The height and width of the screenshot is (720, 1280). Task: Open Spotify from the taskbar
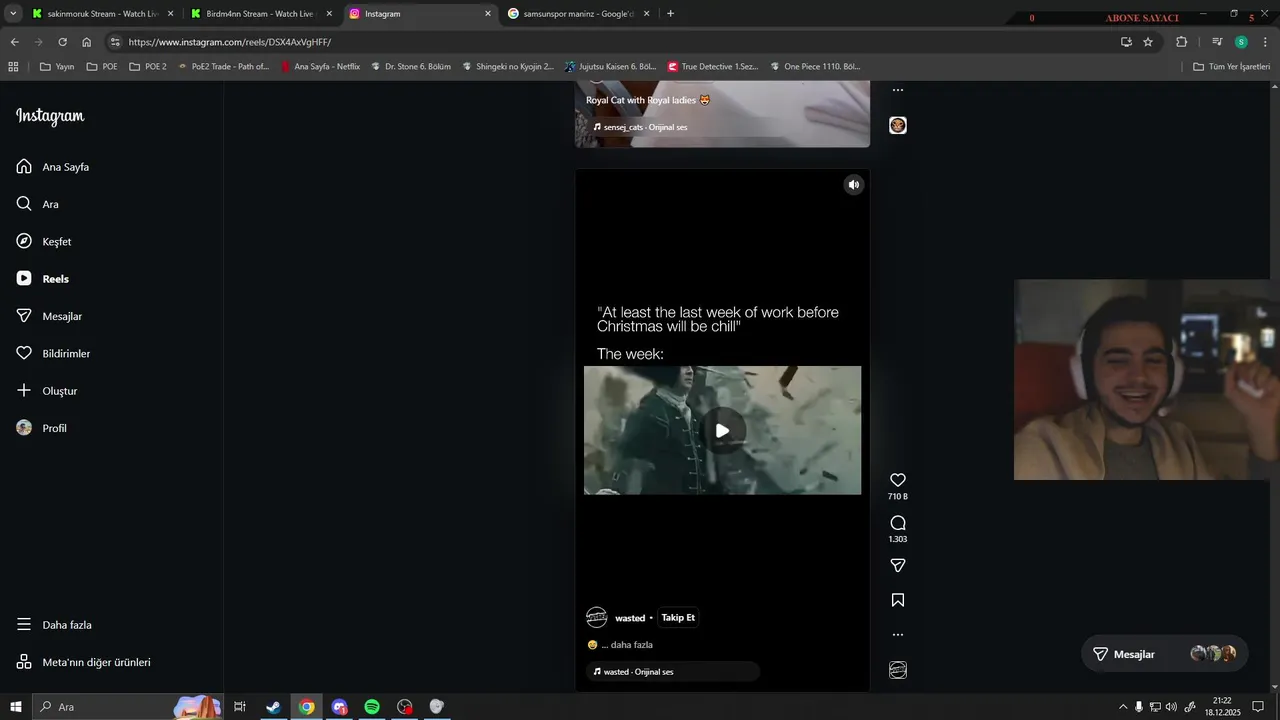pyautogui.click(x=372, y=707)
